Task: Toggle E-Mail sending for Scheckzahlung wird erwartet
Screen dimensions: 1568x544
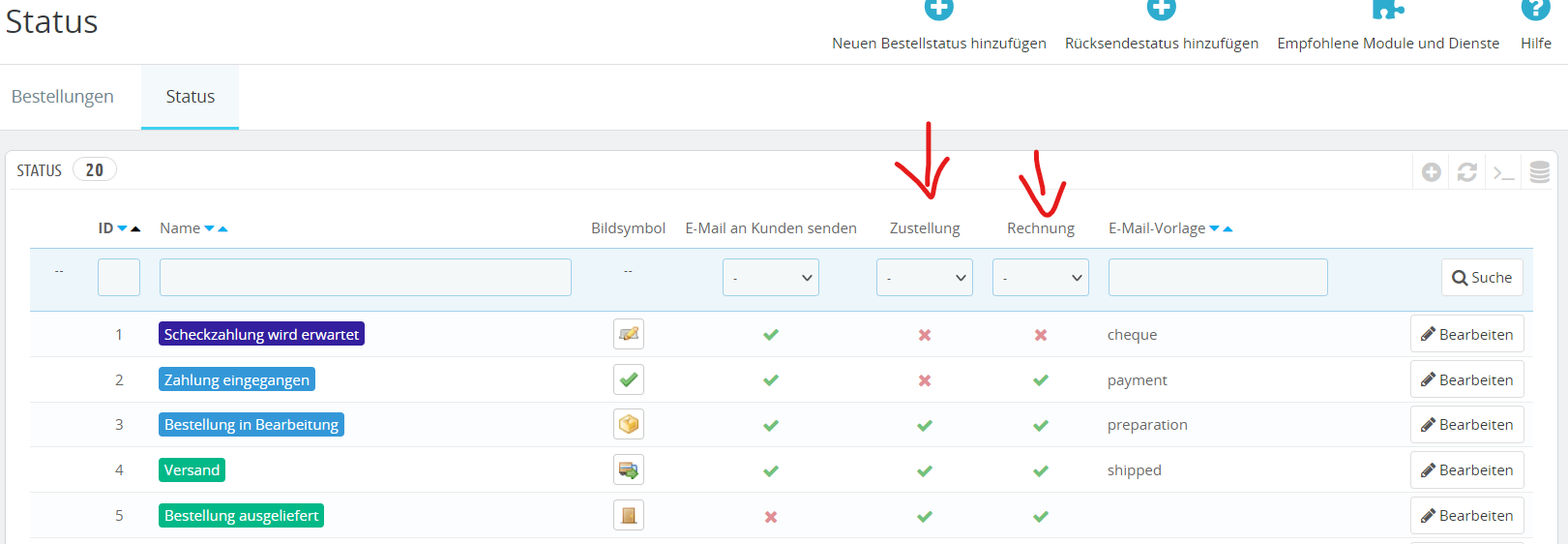Action: point(771,335)
